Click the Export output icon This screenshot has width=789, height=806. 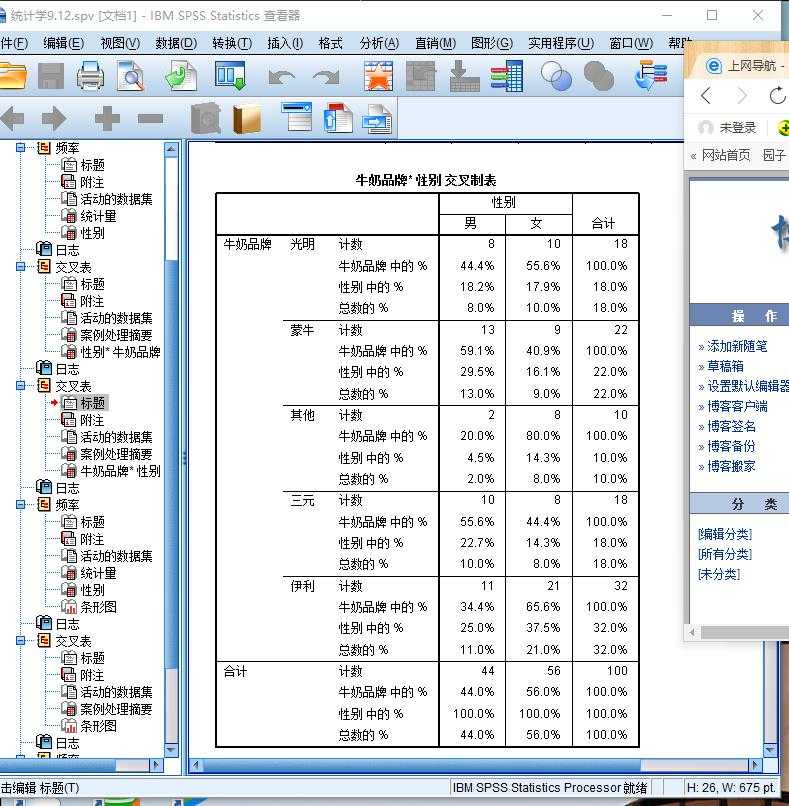tap(181, 76)
